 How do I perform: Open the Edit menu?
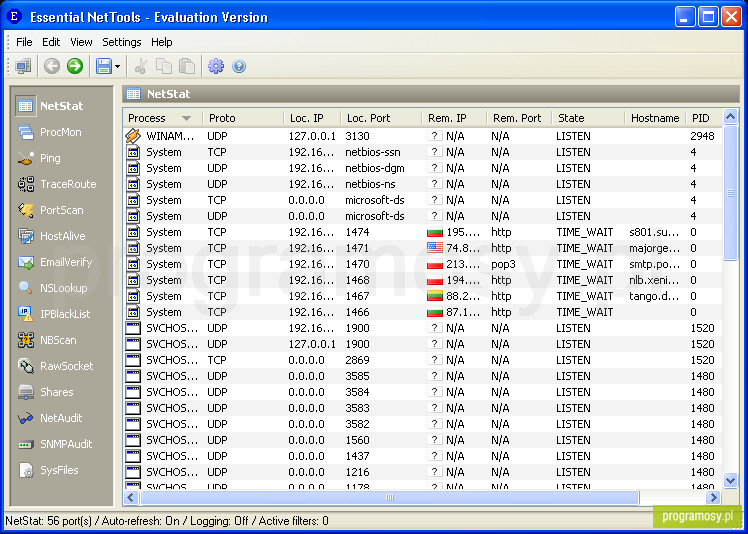(51, 42)
